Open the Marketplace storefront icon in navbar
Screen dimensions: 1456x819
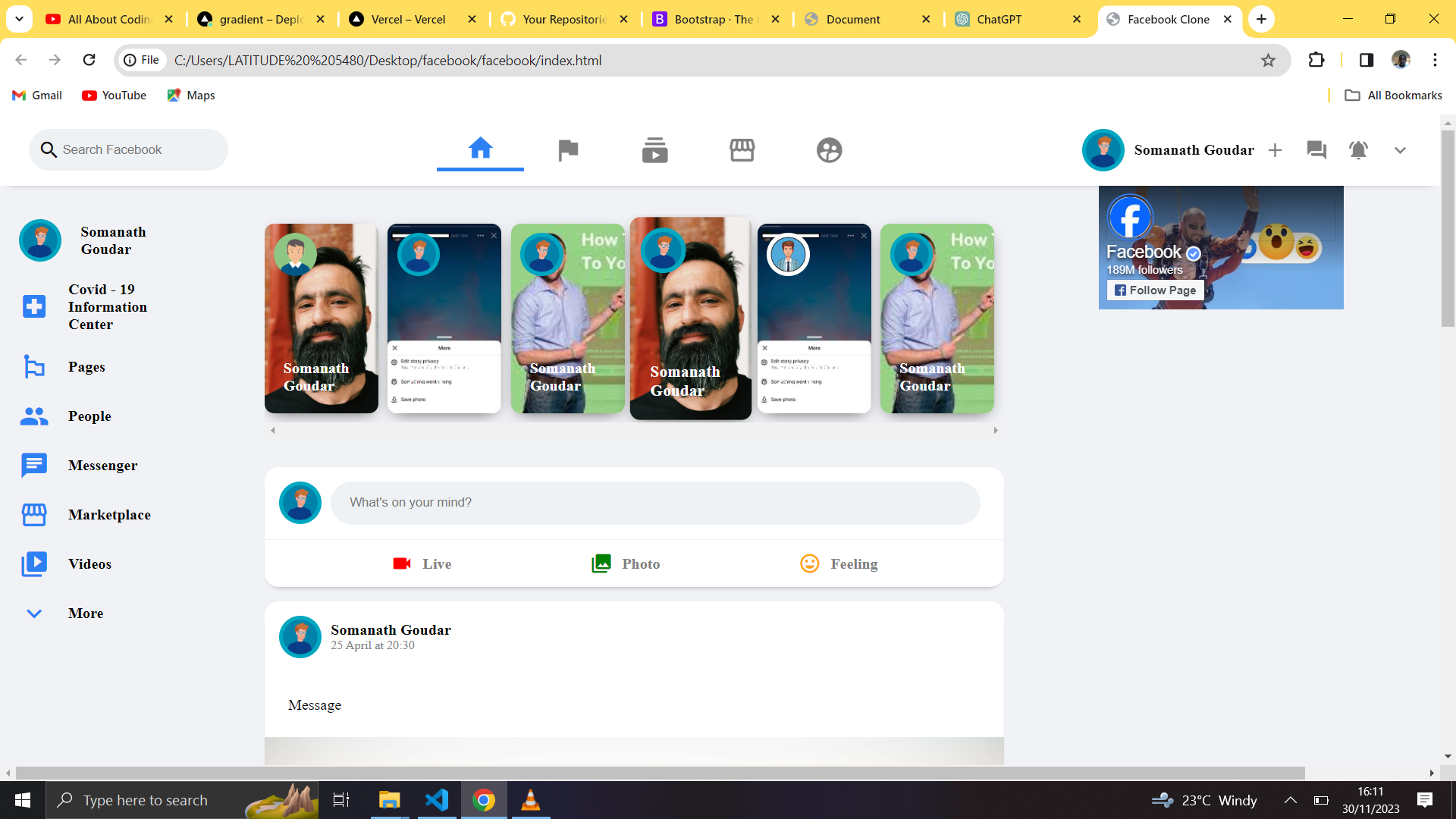(742, 150)
